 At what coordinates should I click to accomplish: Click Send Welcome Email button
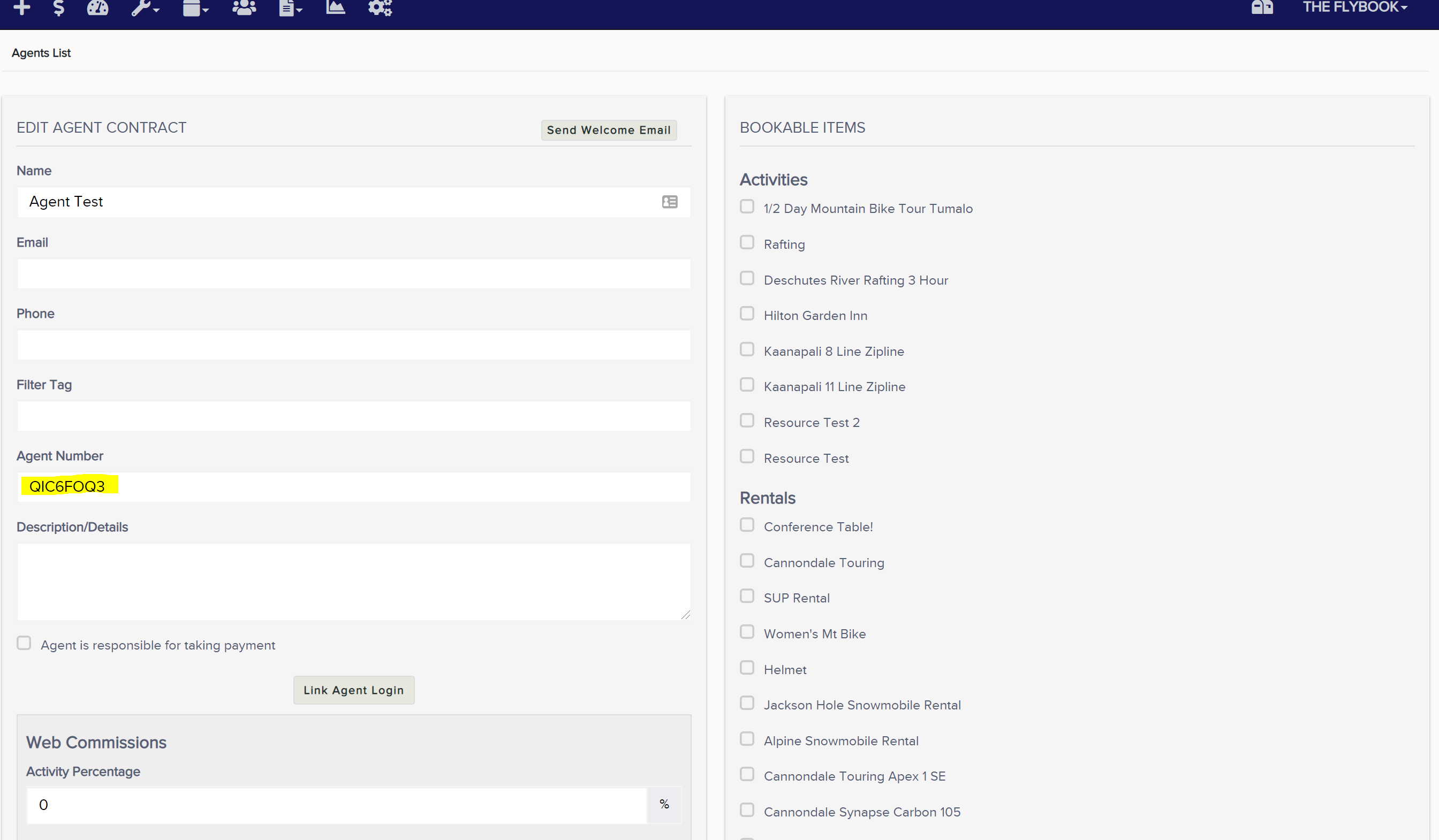click(x=609, y=130)
